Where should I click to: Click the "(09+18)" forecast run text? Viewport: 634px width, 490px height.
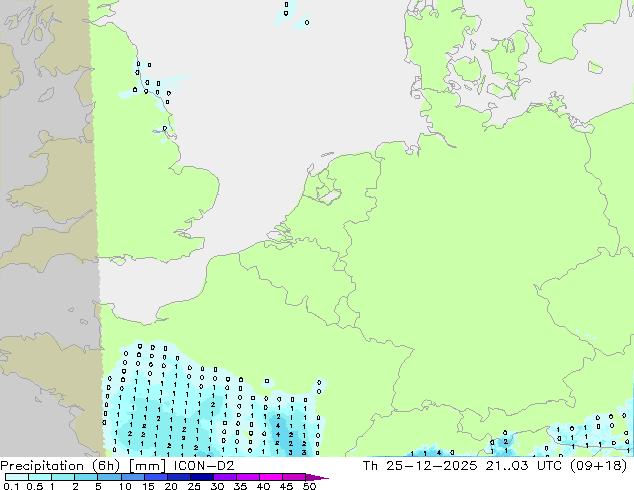598,466
